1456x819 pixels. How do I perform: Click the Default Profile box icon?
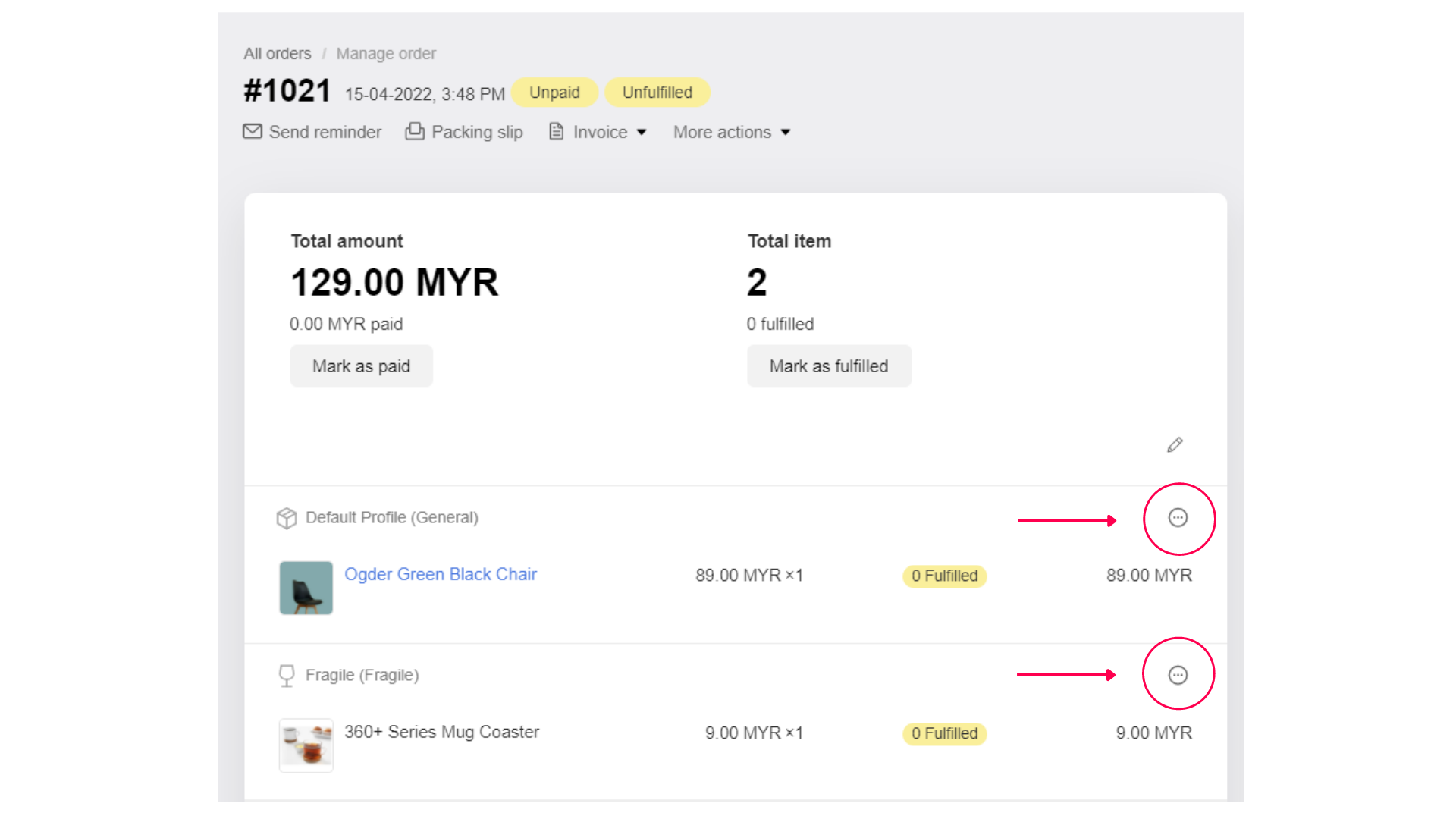tap(287, 518)
